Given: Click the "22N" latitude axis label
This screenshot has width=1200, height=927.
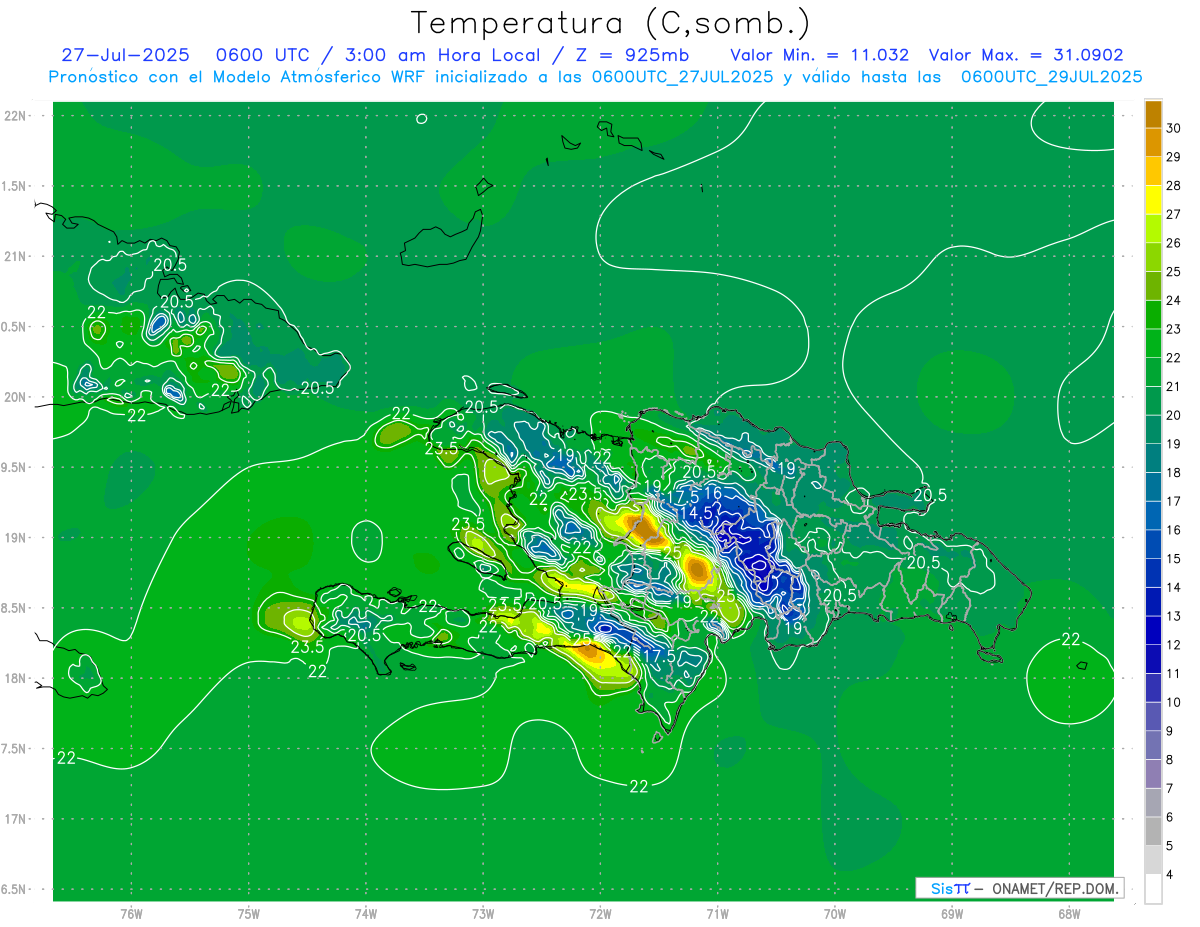Looking at the screenshot, I should tap(17, 115).
